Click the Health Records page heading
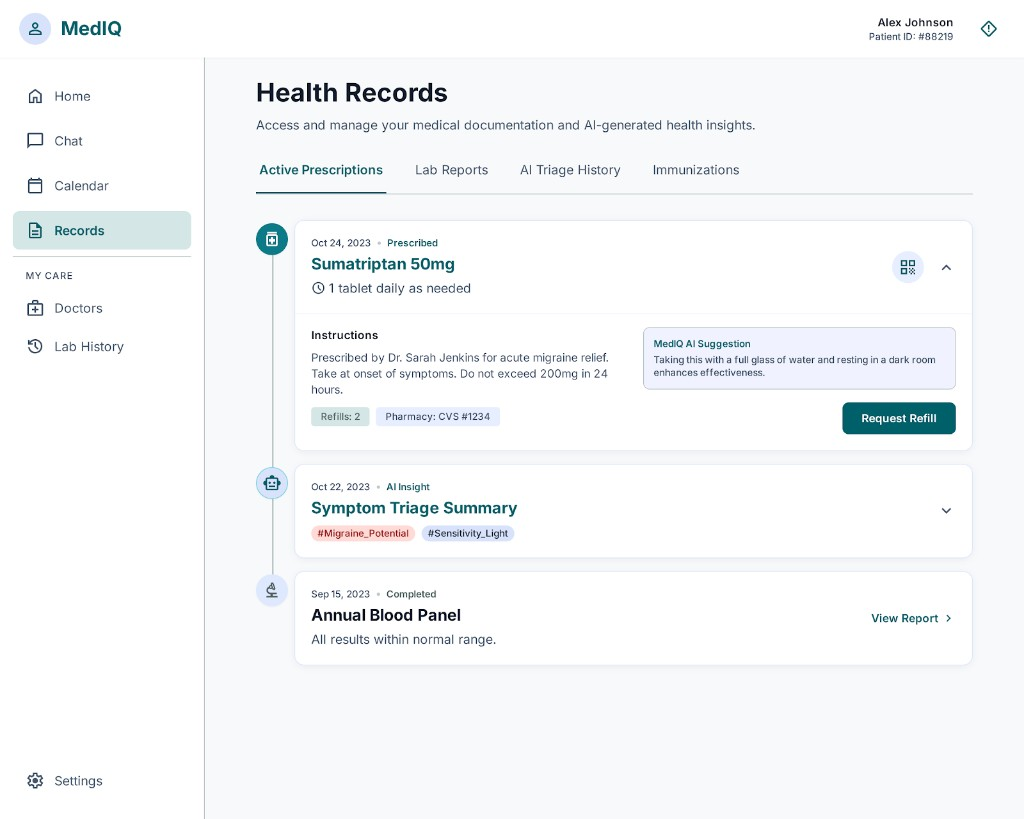Image resolution: width=1024 pixels, height=819 pixels. (x=351, y=93)
